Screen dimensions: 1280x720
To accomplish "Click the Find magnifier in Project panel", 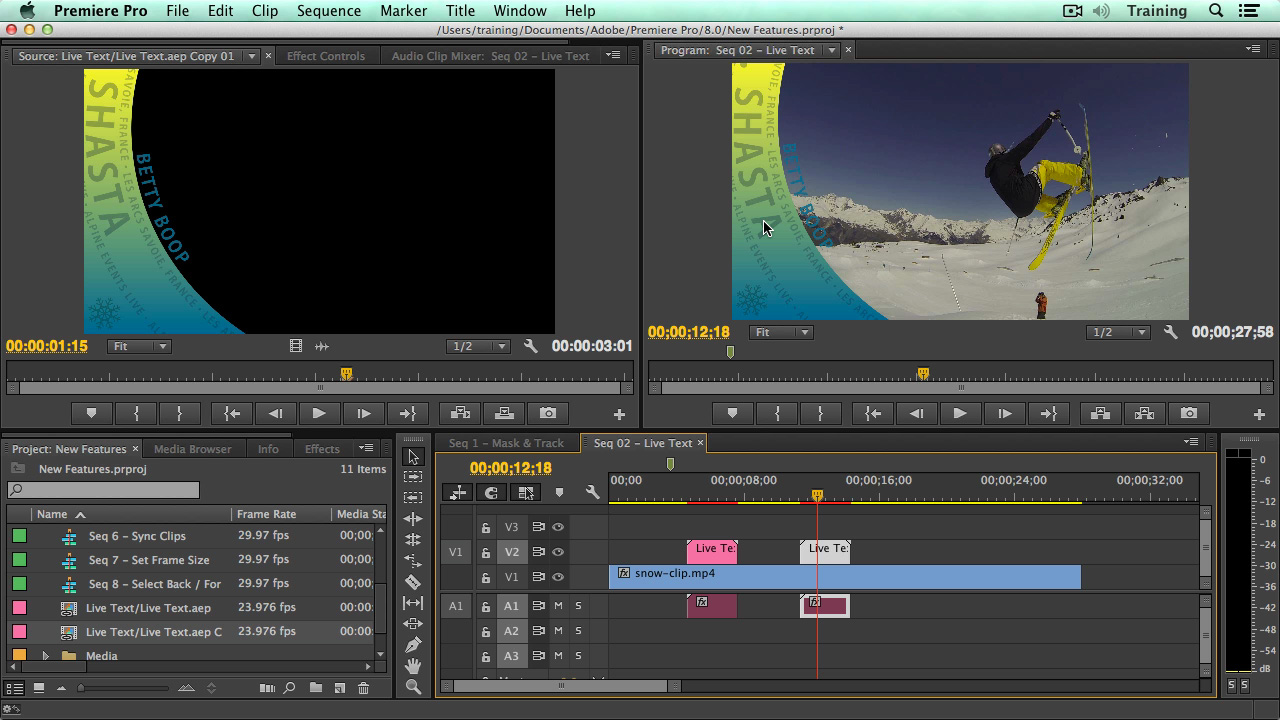I will [289, 688].
